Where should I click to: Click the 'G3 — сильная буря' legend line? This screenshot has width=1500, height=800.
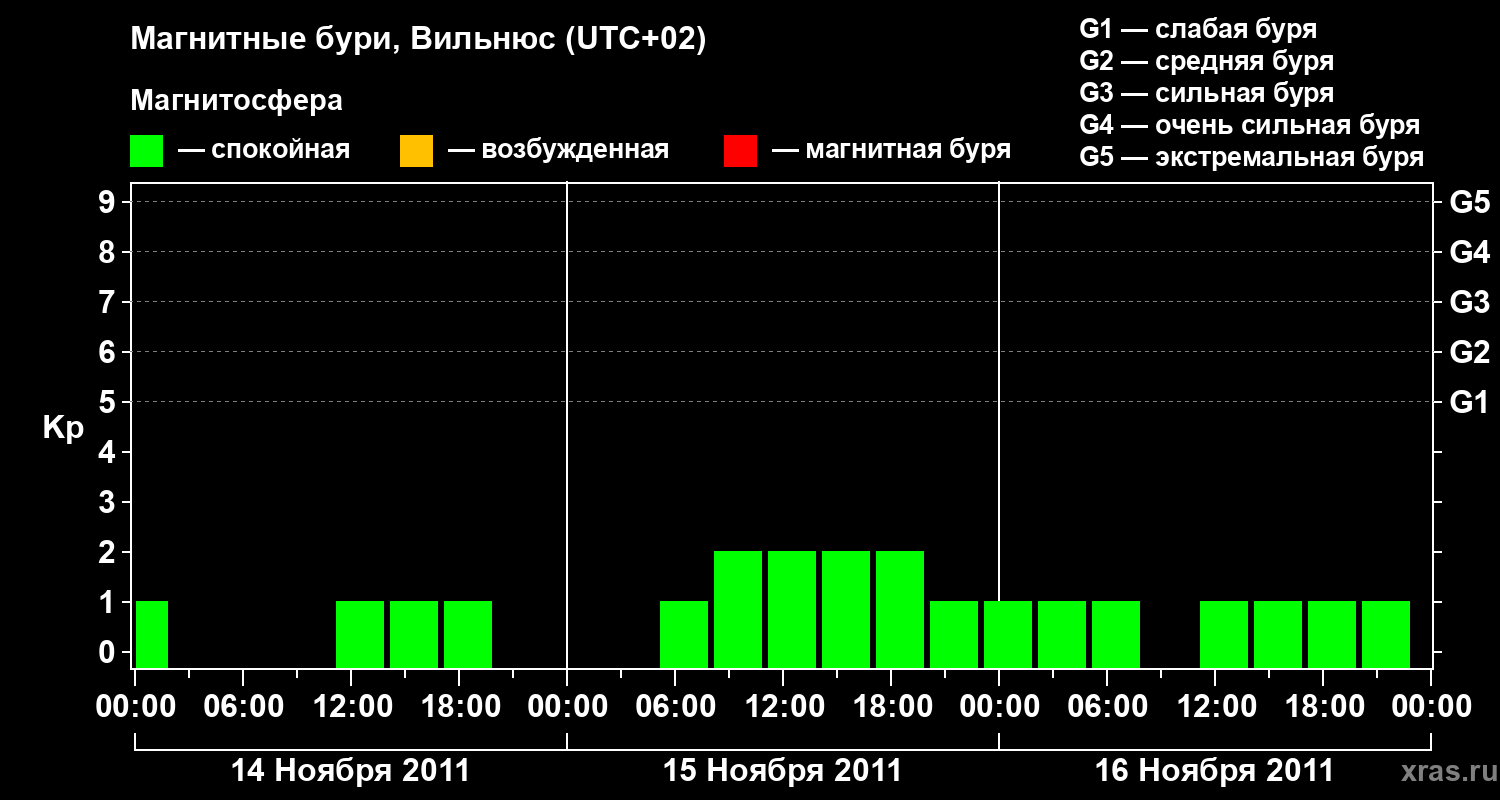(x=1207, y=93)
